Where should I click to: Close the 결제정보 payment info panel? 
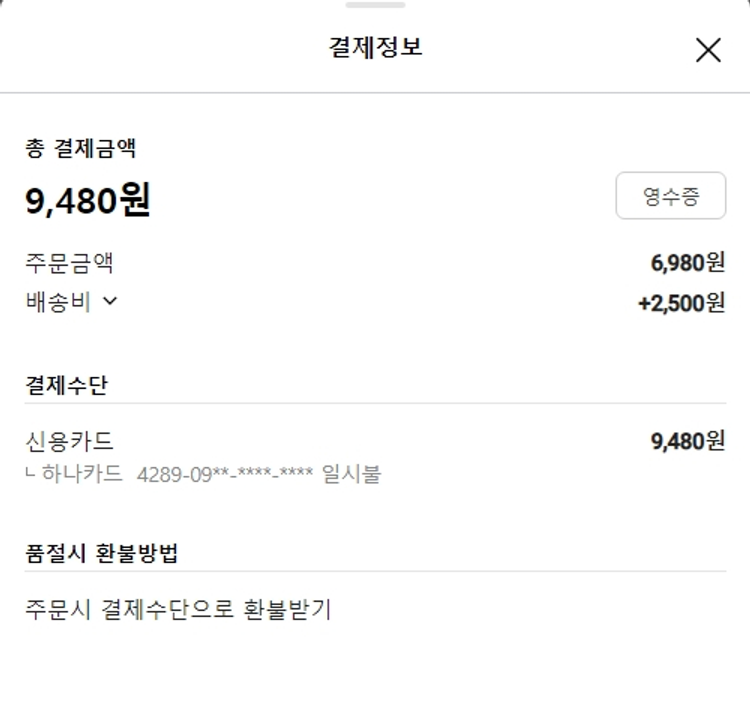click(x=708, y=50)
